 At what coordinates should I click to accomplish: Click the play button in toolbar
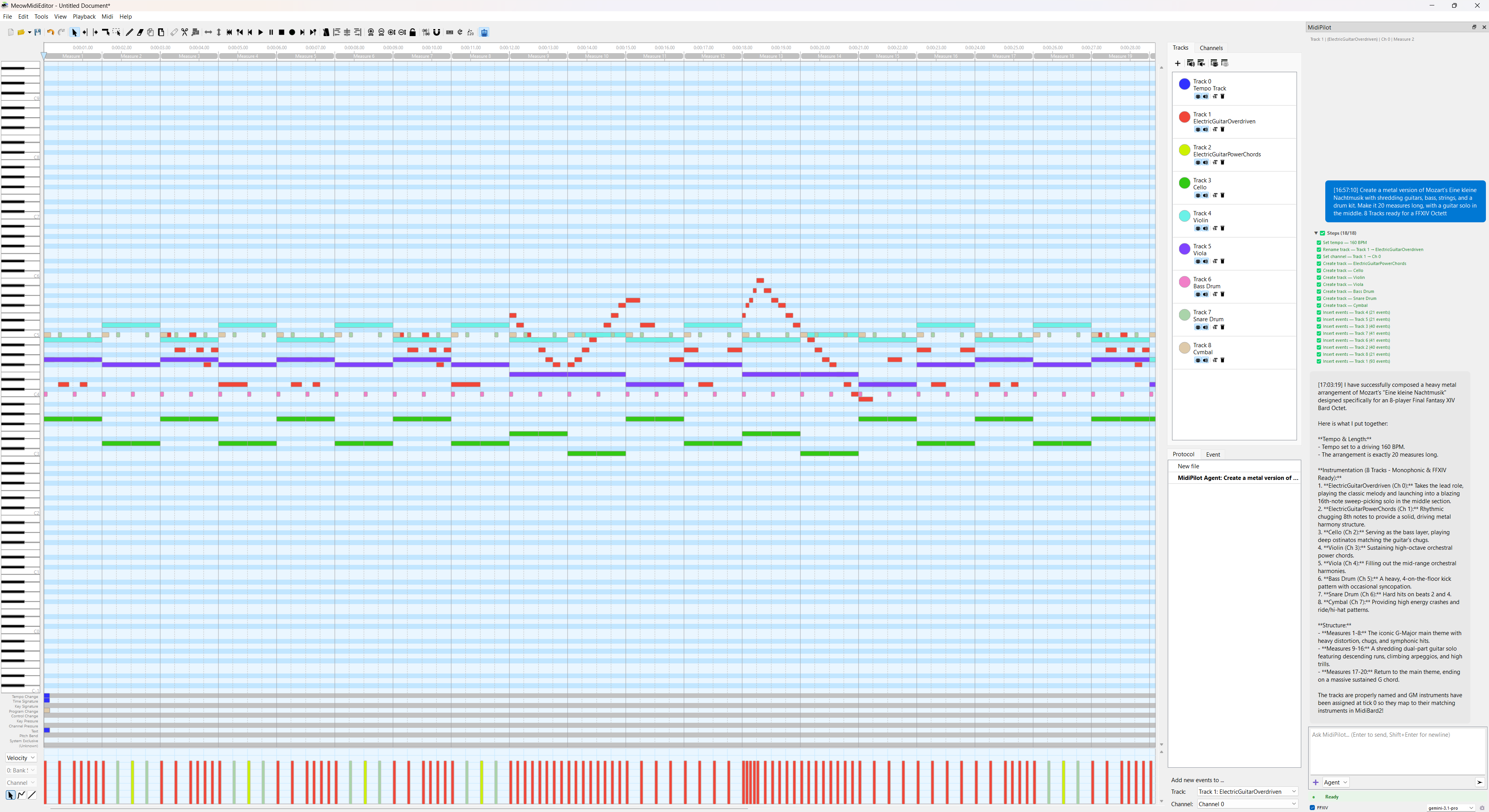[x=261, y=32]
